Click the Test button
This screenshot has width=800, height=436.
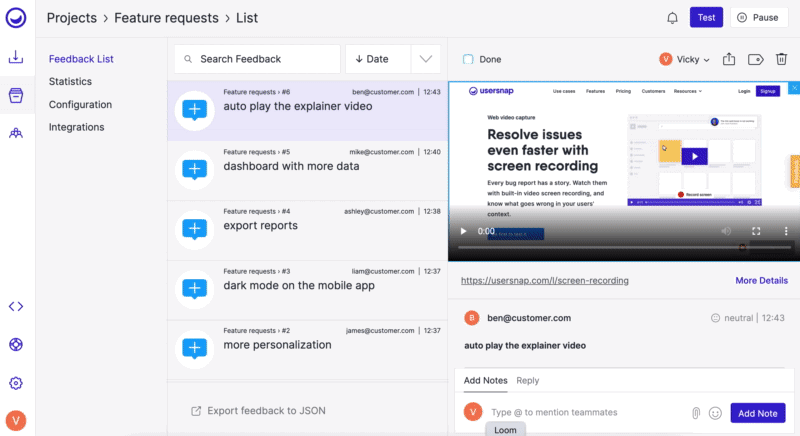(x=706, y=17)
